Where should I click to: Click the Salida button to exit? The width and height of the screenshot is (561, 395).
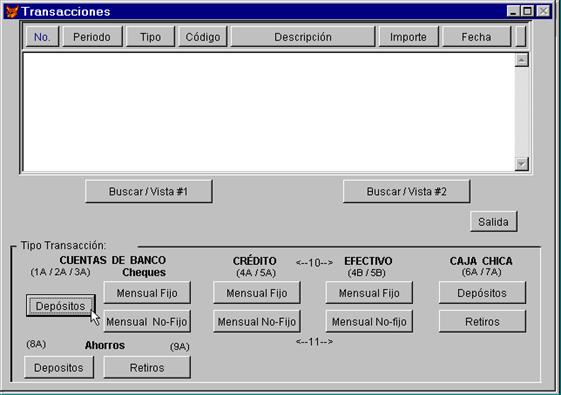pos(493,222)
